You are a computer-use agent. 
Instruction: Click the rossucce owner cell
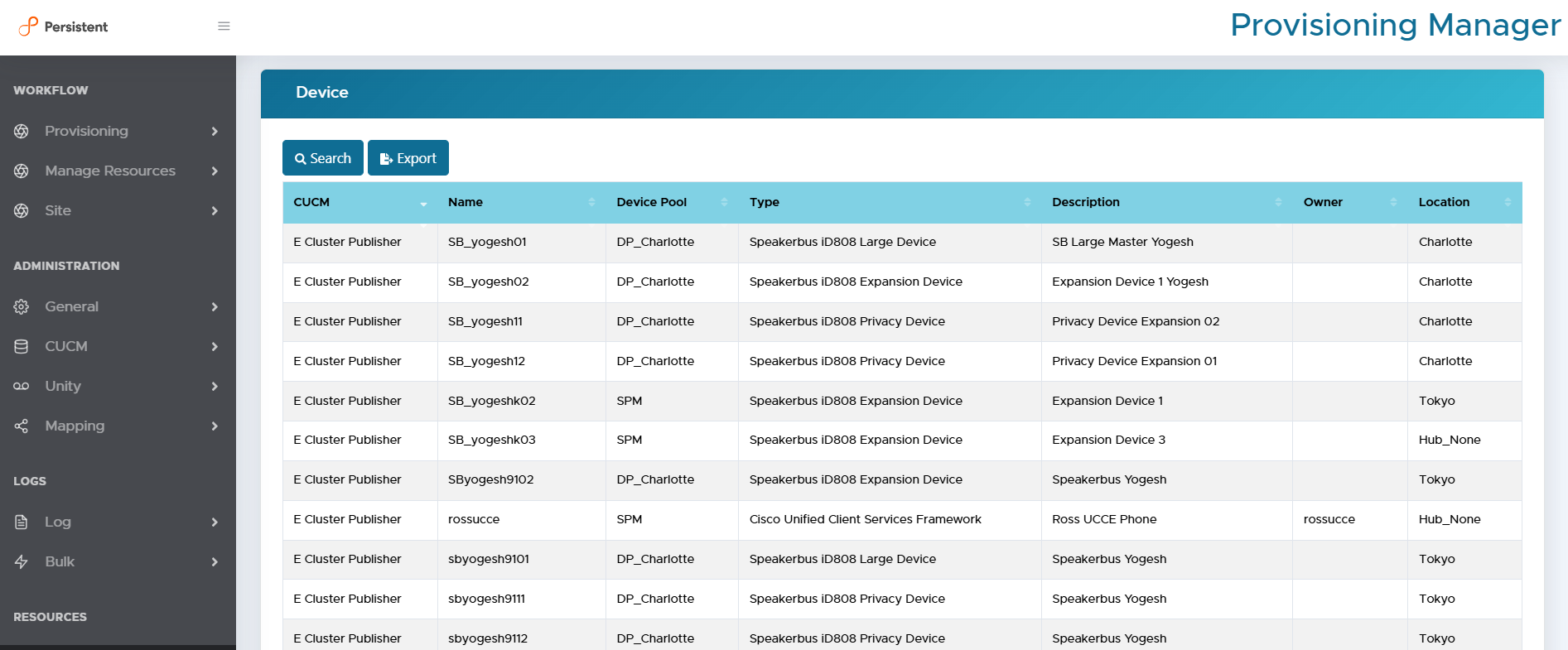pyautogui.click(x=1350, y=519)
